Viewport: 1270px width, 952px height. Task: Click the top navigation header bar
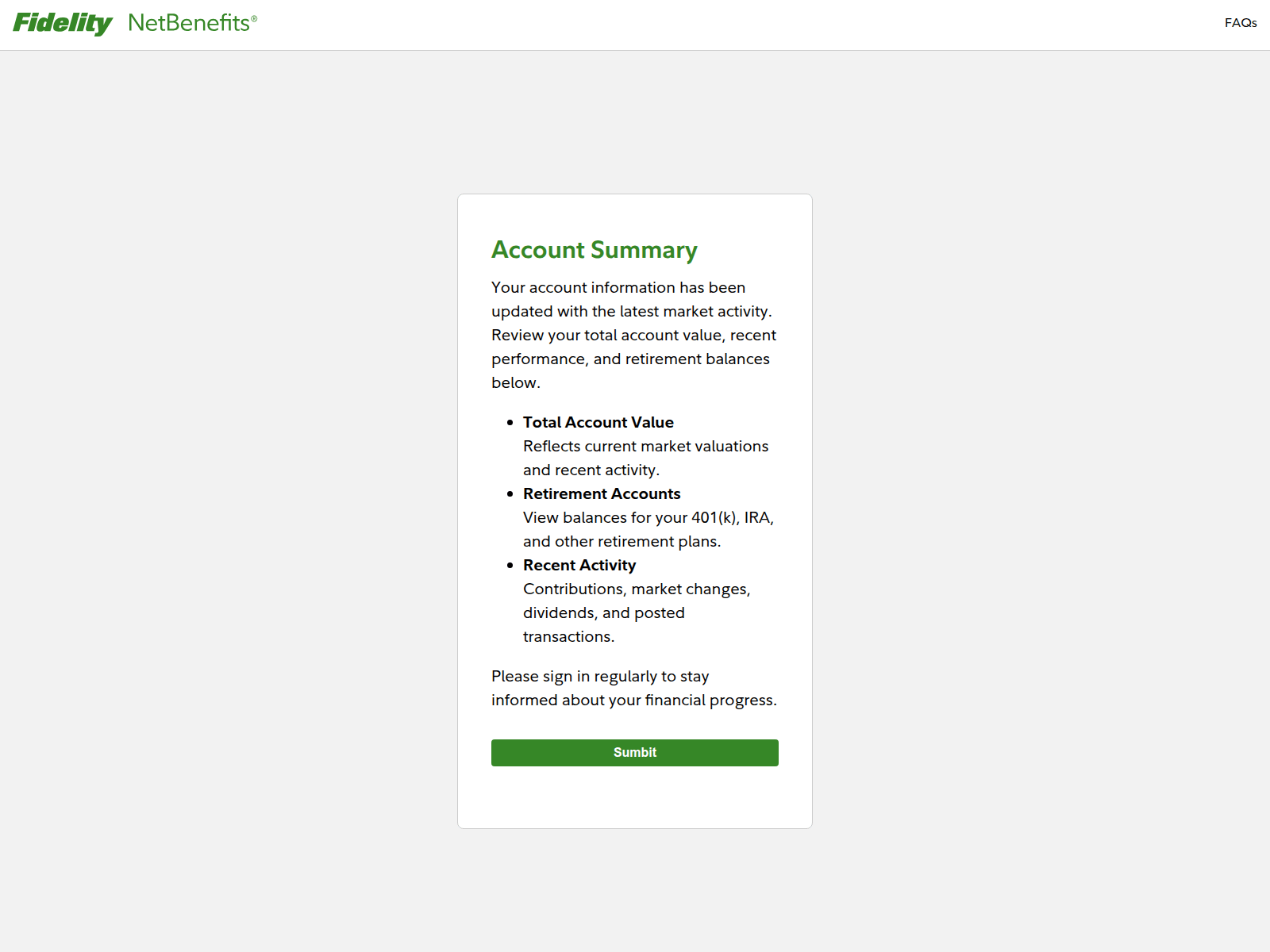pos(635,24)
